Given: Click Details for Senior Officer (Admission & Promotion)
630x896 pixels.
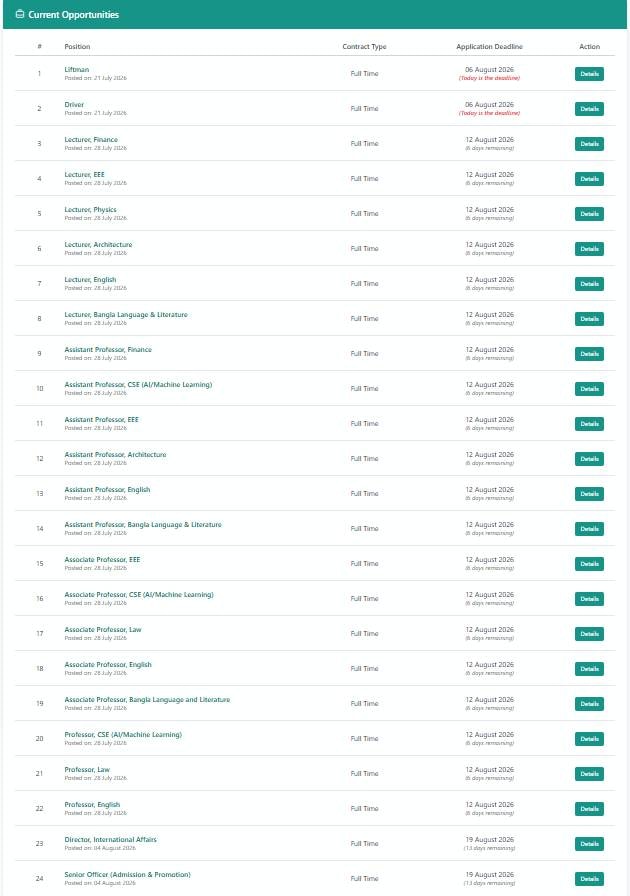Looking at the screenshot, I should click(x=589, y=879).
